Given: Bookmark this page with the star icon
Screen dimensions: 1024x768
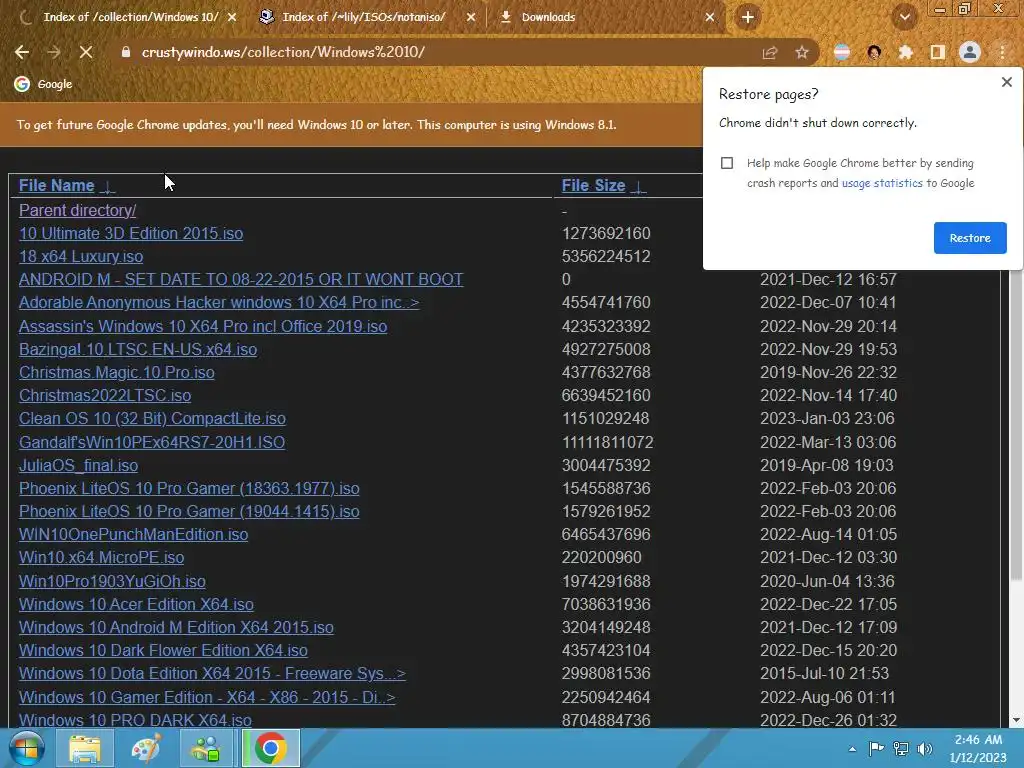Looking at the screenshot, I should [802, 52].
